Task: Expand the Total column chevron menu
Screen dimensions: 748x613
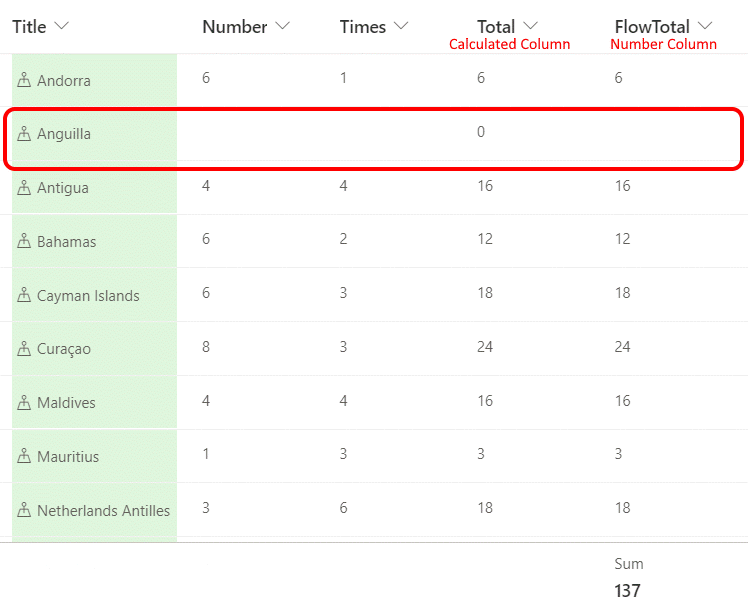Action: click(531, 27)
